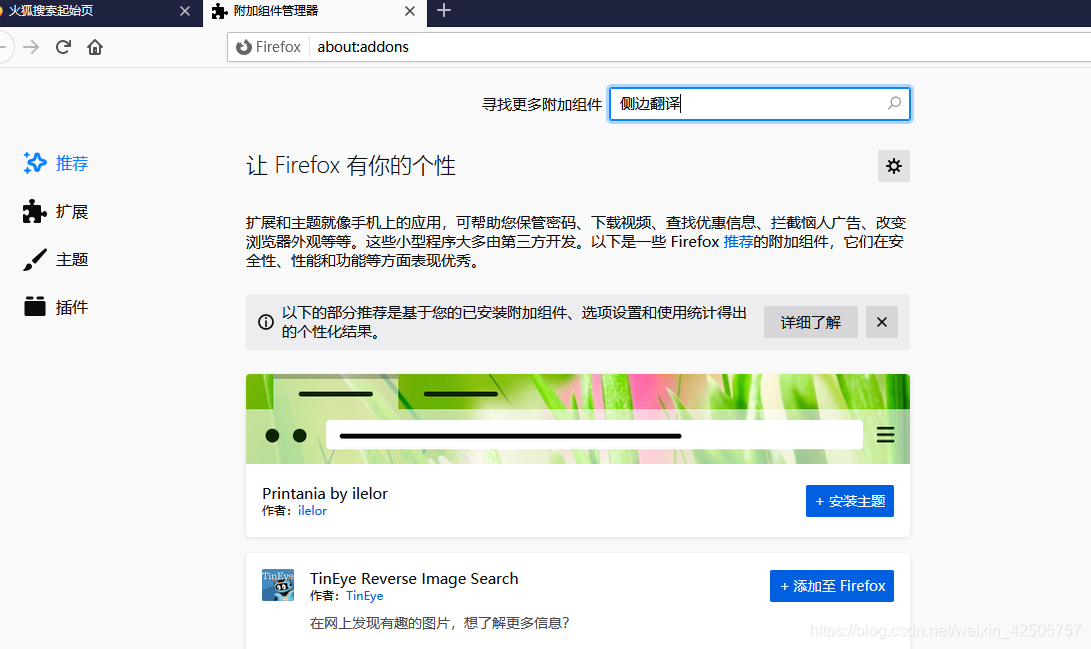Click 添加至 Firefox for TinEye
The height and width of the screenshot is (649, 1091).
(x=831, y=586)
